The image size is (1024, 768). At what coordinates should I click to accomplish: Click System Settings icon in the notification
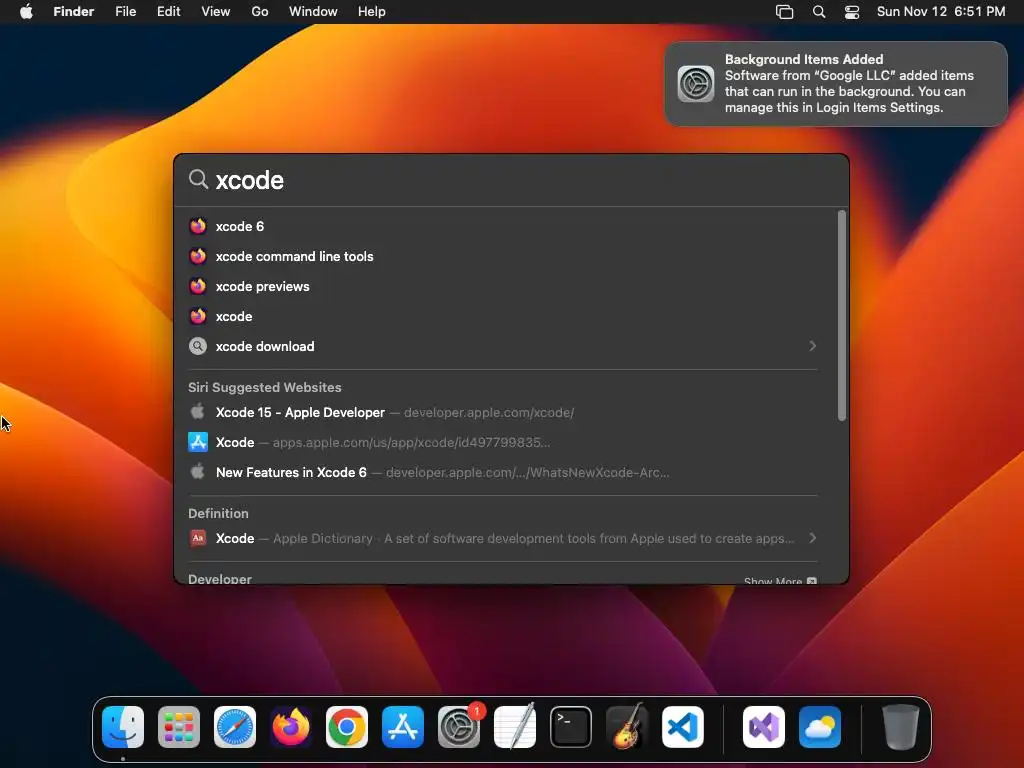[696, 84]
